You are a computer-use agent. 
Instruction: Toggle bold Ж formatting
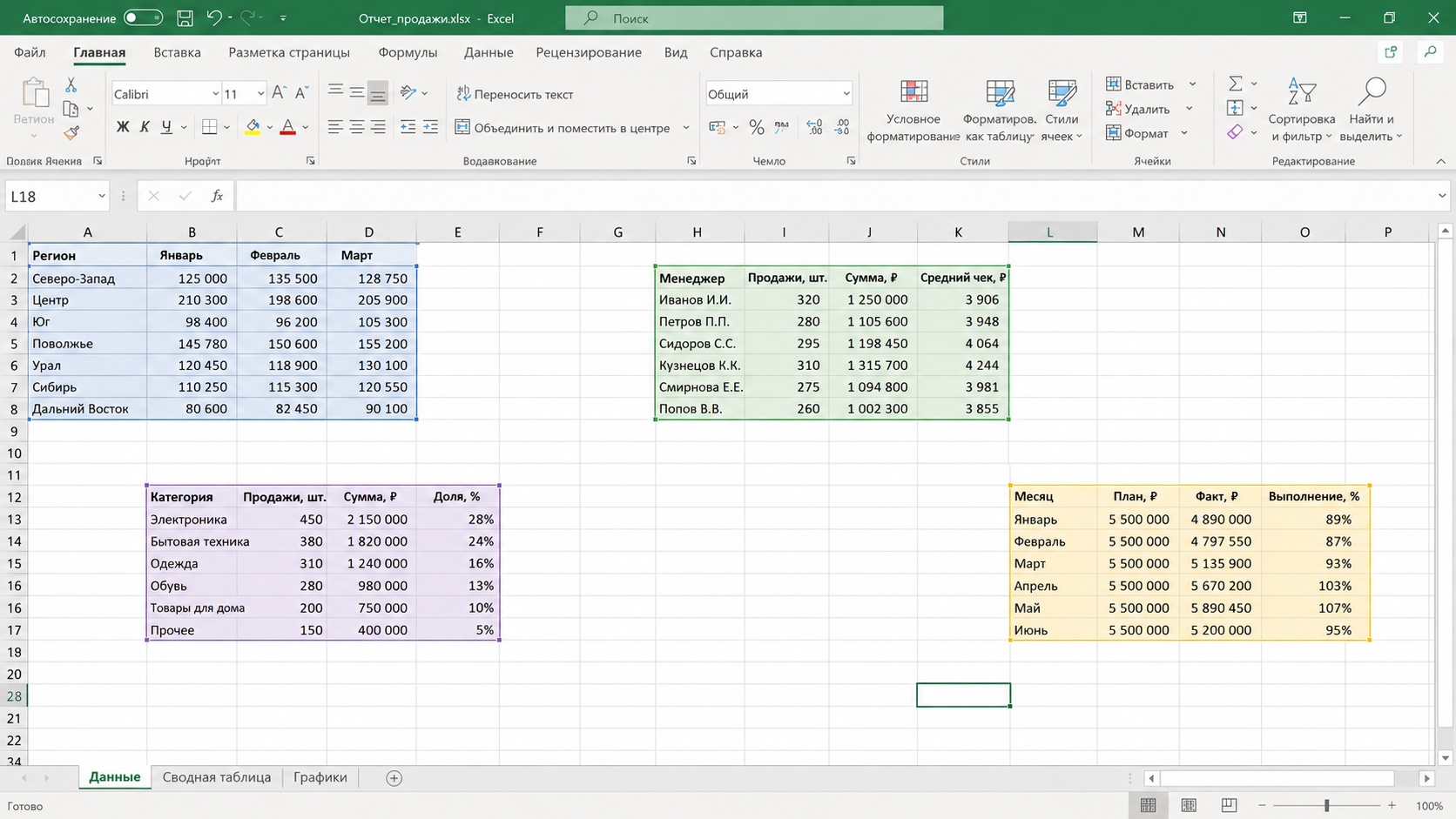[123, 127]
